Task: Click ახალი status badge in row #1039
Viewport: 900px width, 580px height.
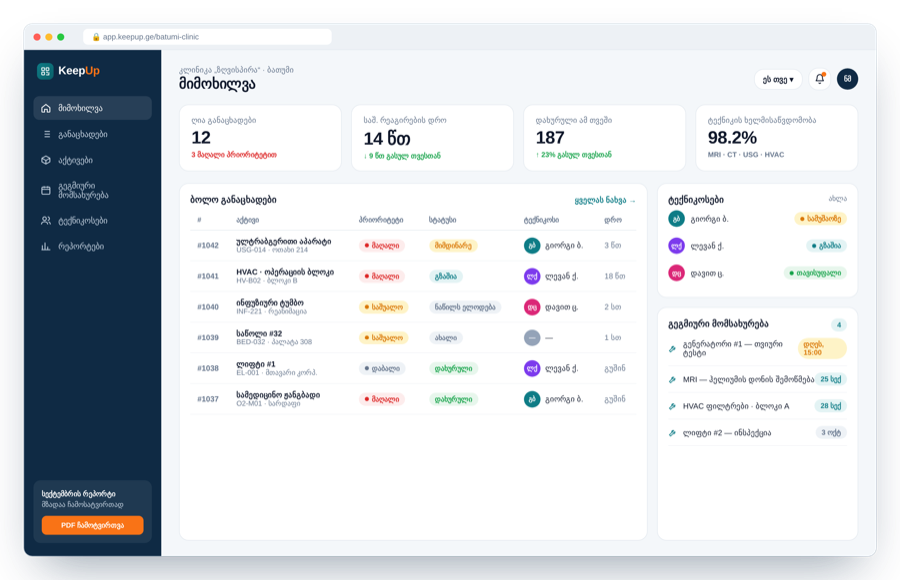Action: (446, 338)
